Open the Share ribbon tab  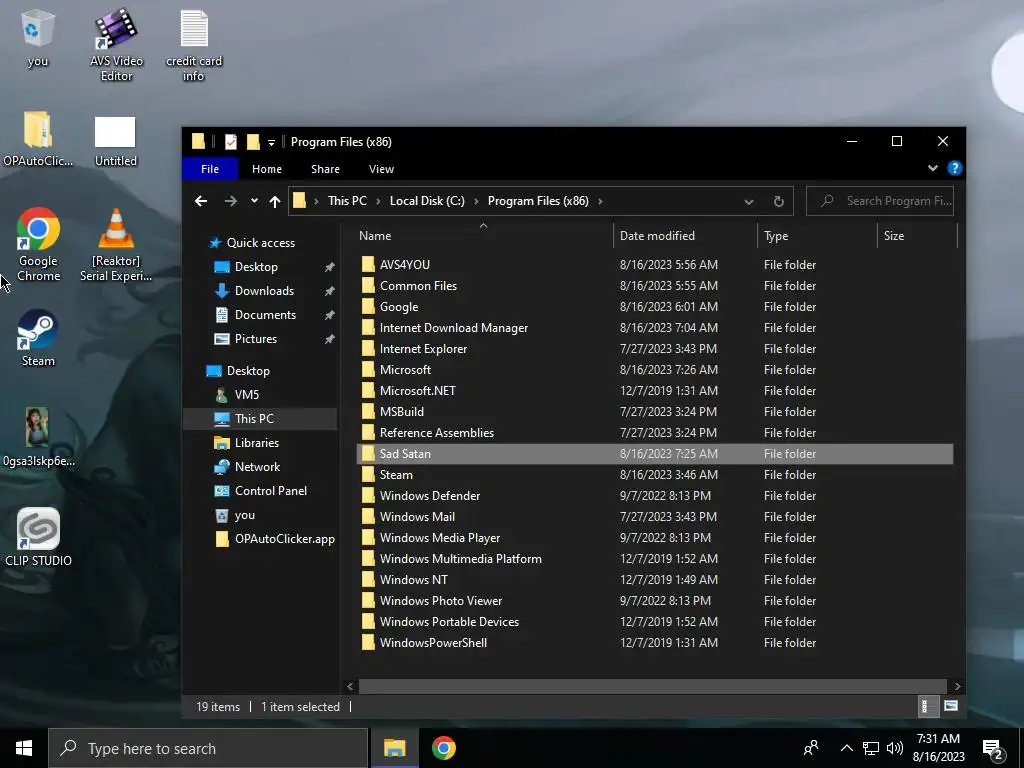[x=325, y=169]
